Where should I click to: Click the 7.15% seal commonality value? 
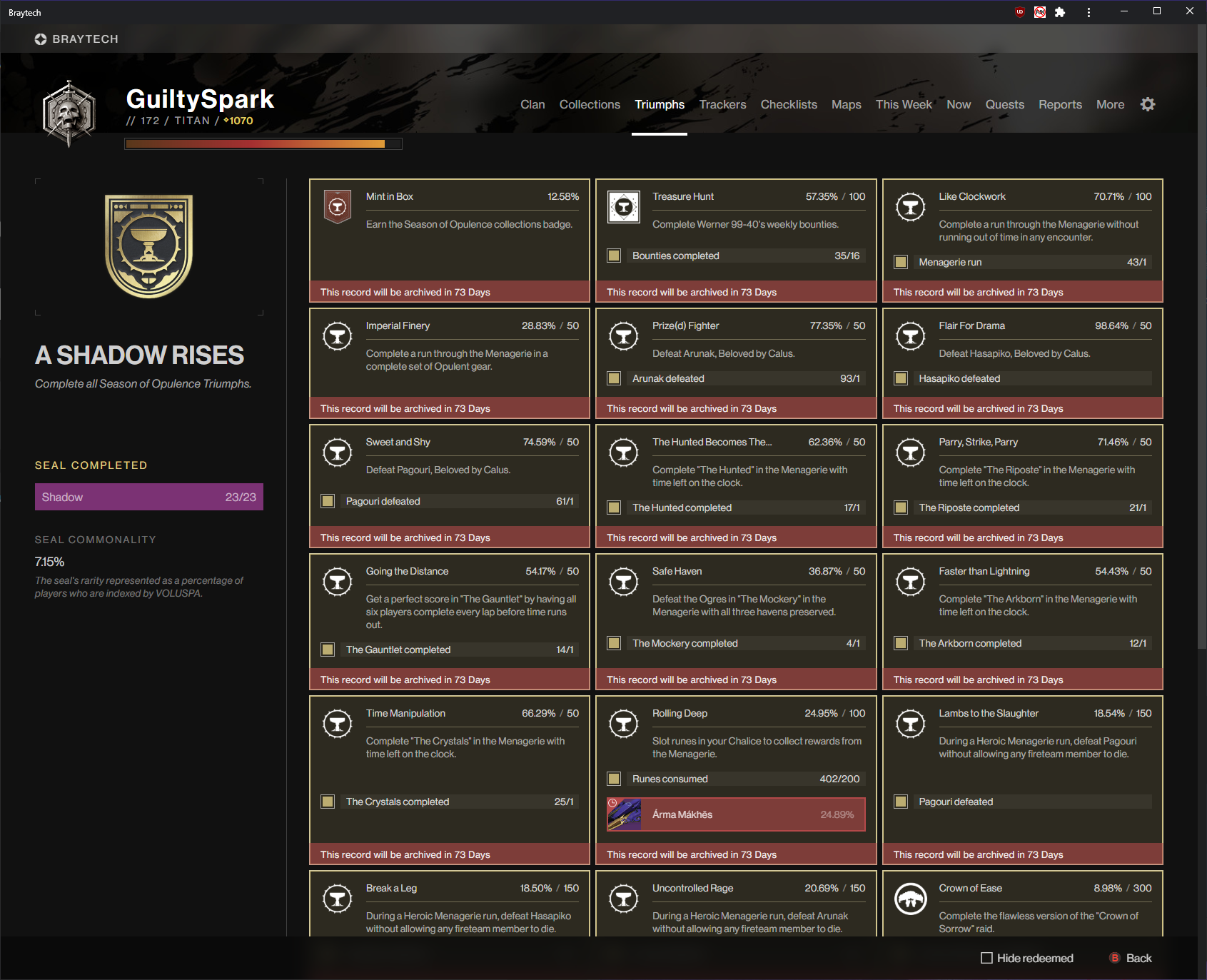point(50,562)
